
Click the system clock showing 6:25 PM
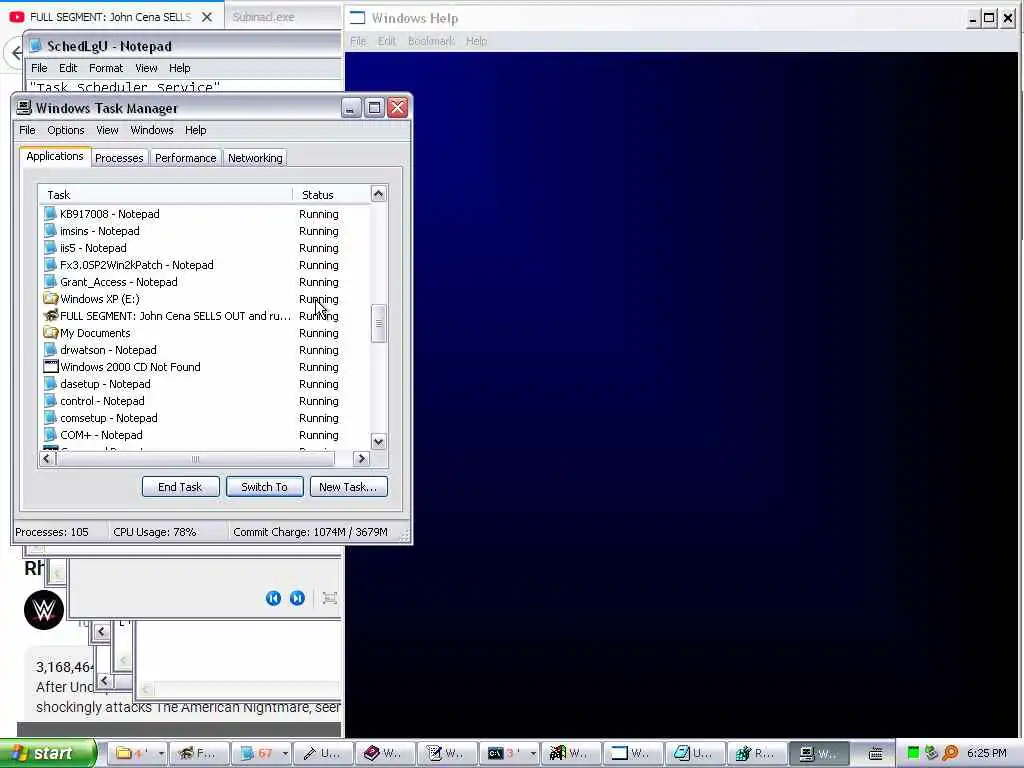tap(987, 753)
